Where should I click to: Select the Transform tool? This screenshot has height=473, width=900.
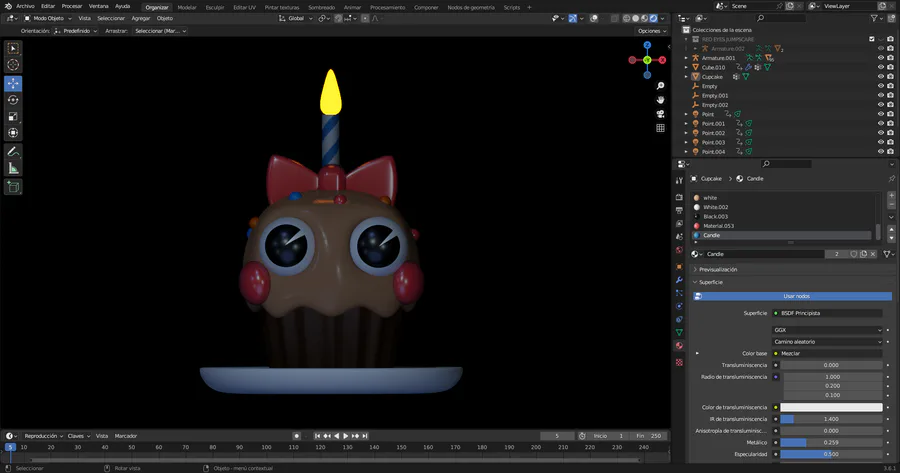click(x=13, y=133)
